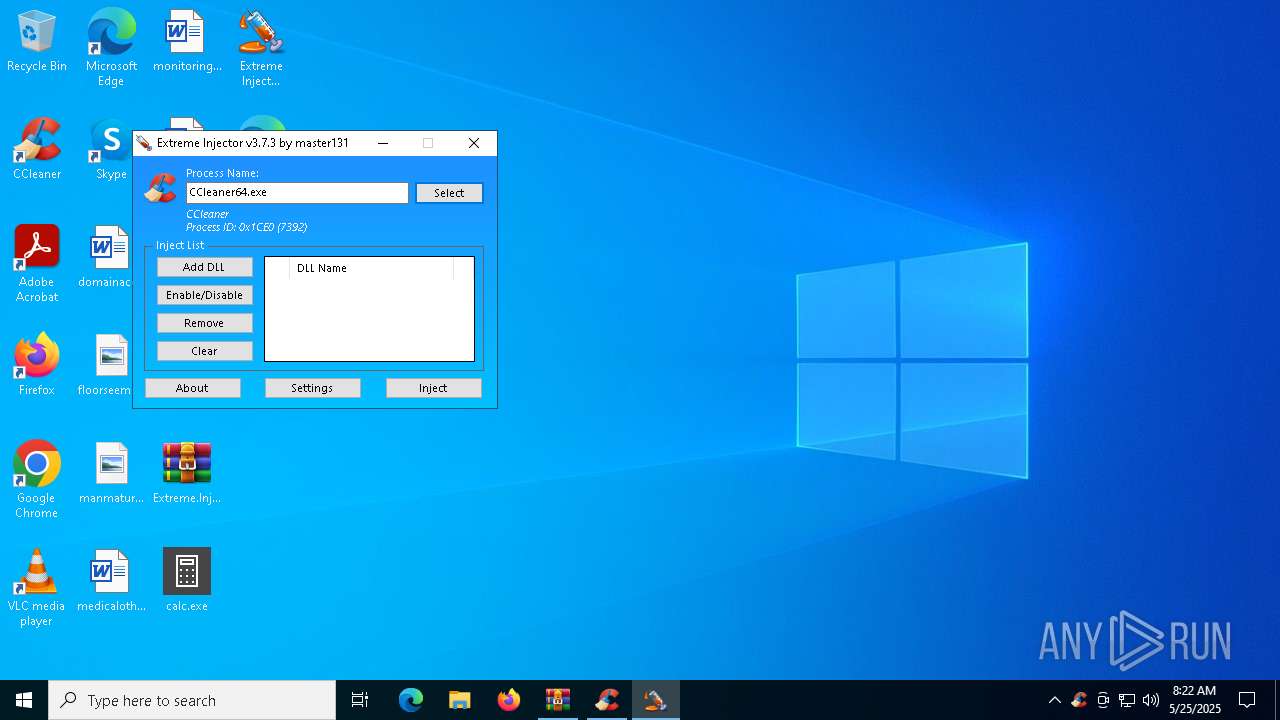
Task: Open the About dialog
Action: click(192, 388)
